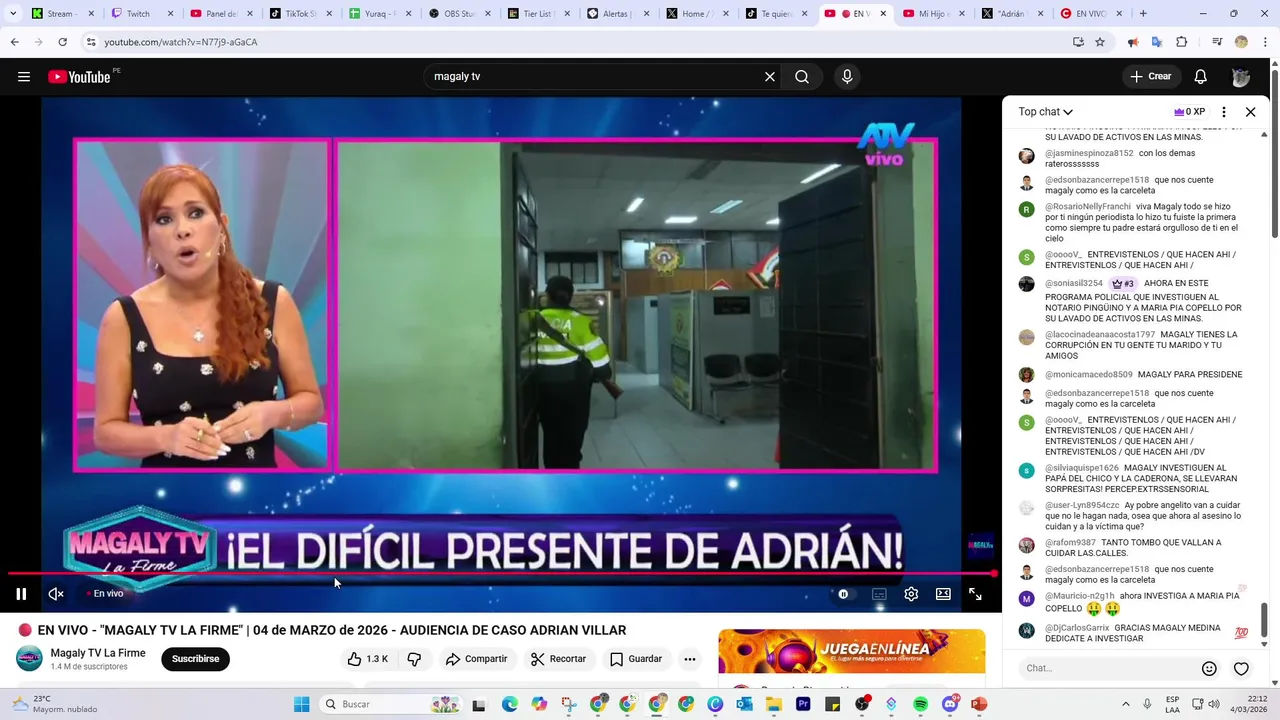Viewport: 1280px width, 720px height.
Task: Open the weather widget showing 23°C
Action: pyautogui.click(x=55, y=704)
